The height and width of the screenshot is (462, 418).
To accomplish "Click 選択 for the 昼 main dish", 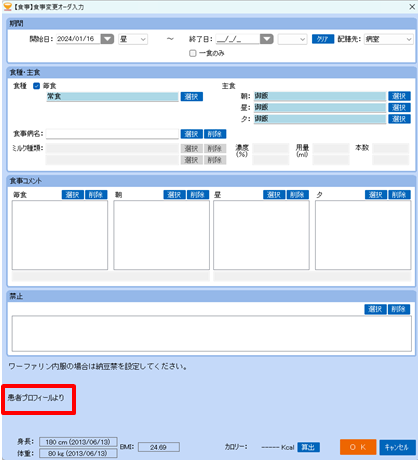I will 399,107.
